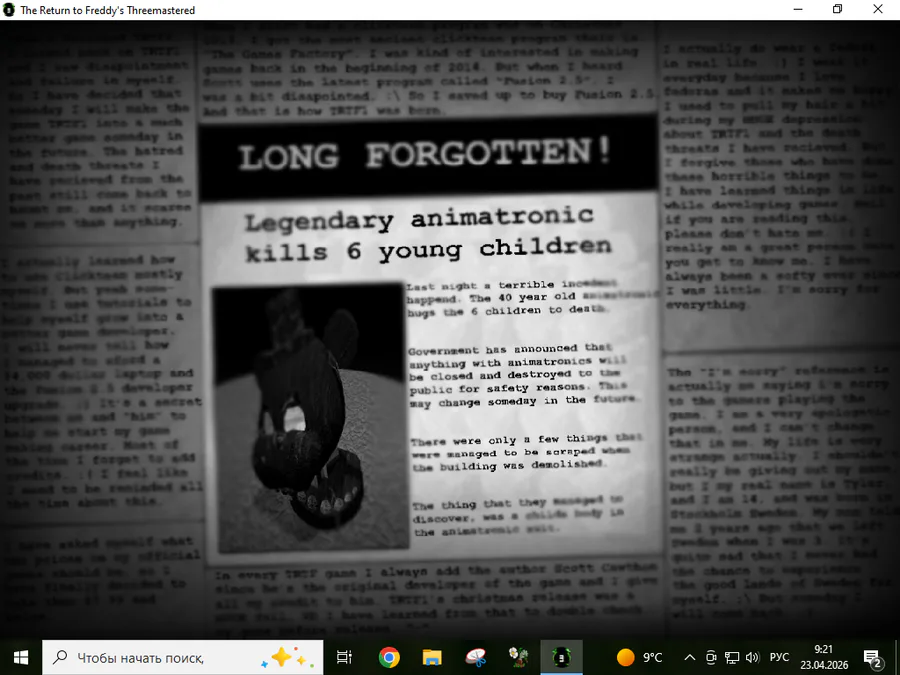
Task: Click the paragraph "There were only a few things"
Action: [525, 453]
